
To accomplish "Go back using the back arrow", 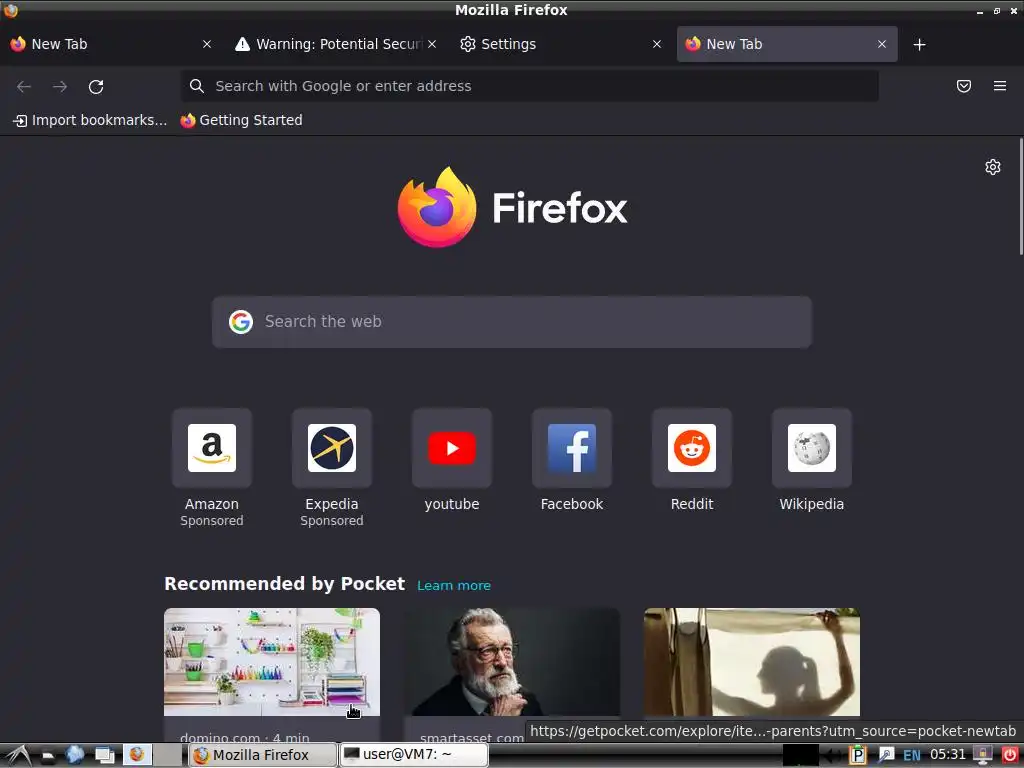I will (24, 86).
